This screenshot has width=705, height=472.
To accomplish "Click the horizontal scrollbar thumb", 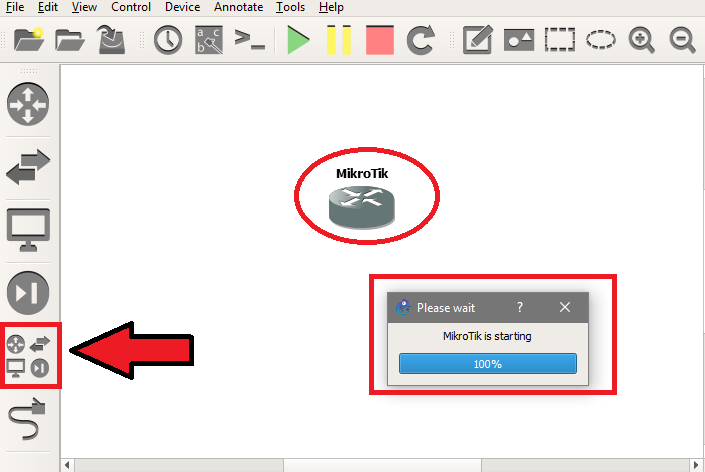I will (383, 465).
